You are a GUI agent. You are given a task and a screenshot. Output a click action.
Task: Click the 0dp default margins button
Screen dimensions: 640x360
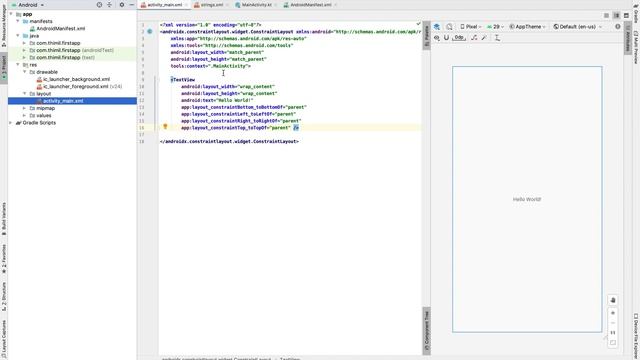point(459,38)
